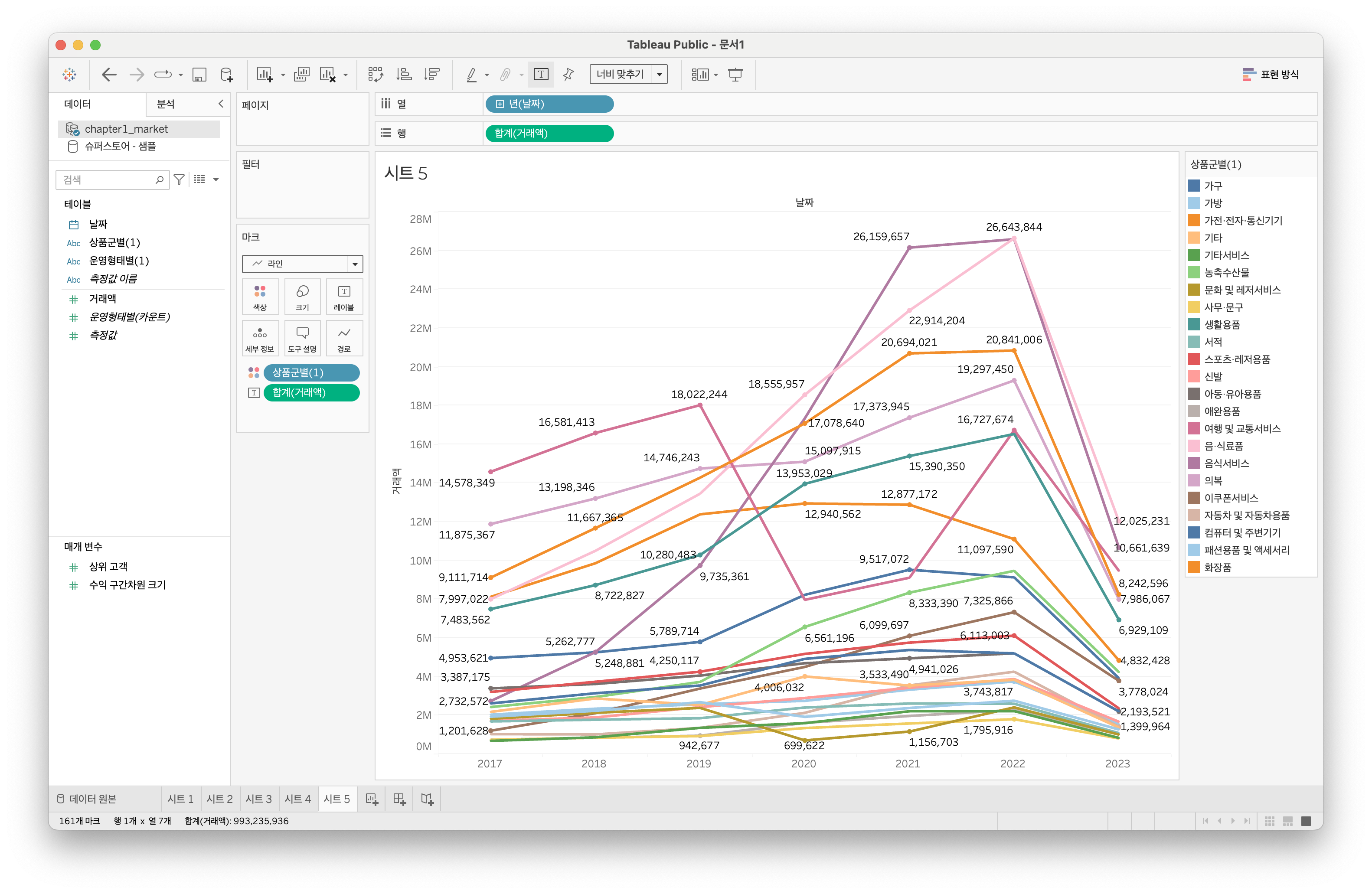Click the sort ascending icon

pyautogui.click(x=404, y=75)
